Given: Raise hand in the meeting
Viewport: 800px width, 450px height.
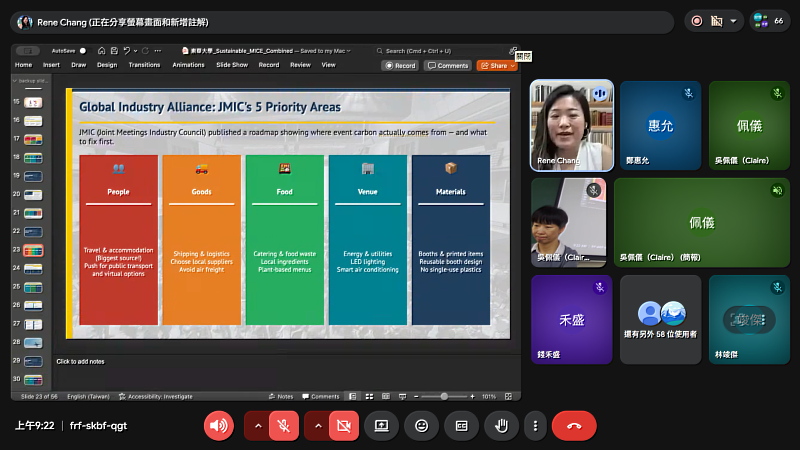Looking at the screenshot, I should coord(502,426).
